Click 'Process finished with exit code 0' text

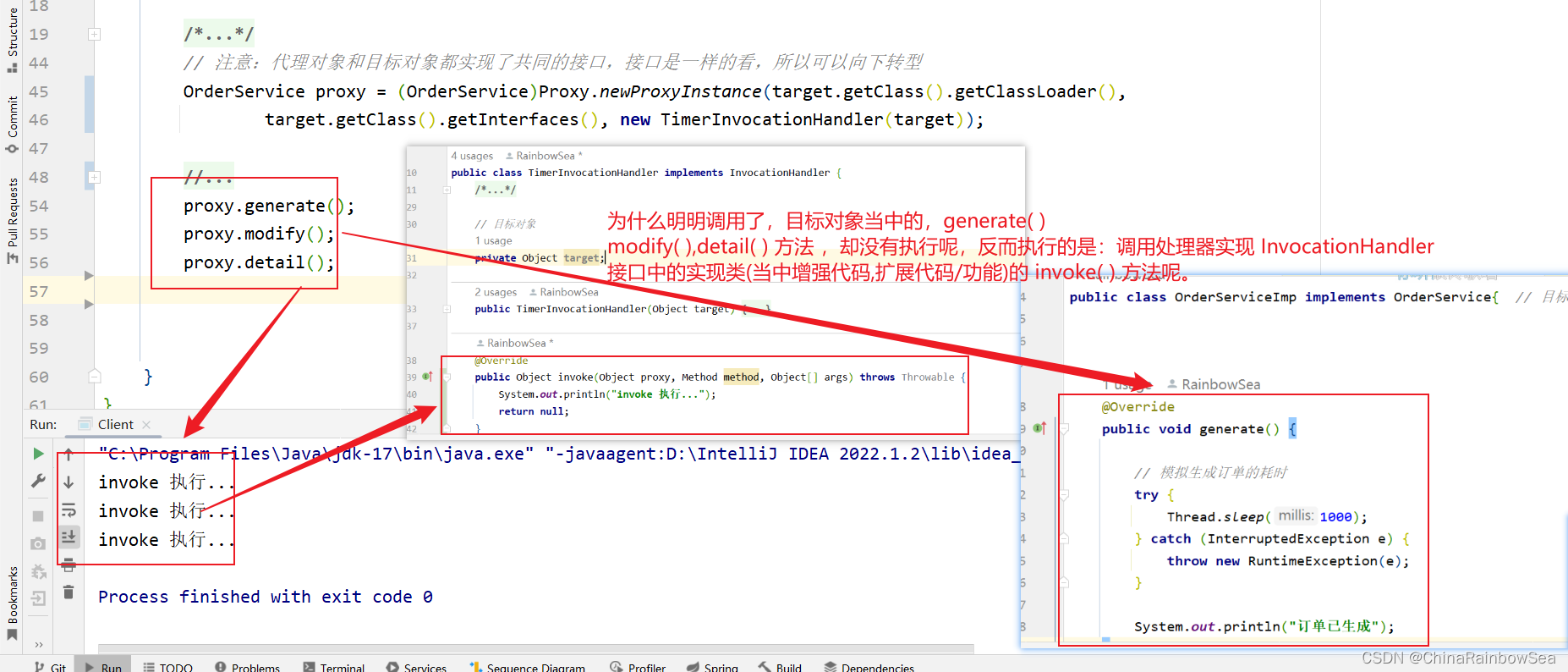266,597
